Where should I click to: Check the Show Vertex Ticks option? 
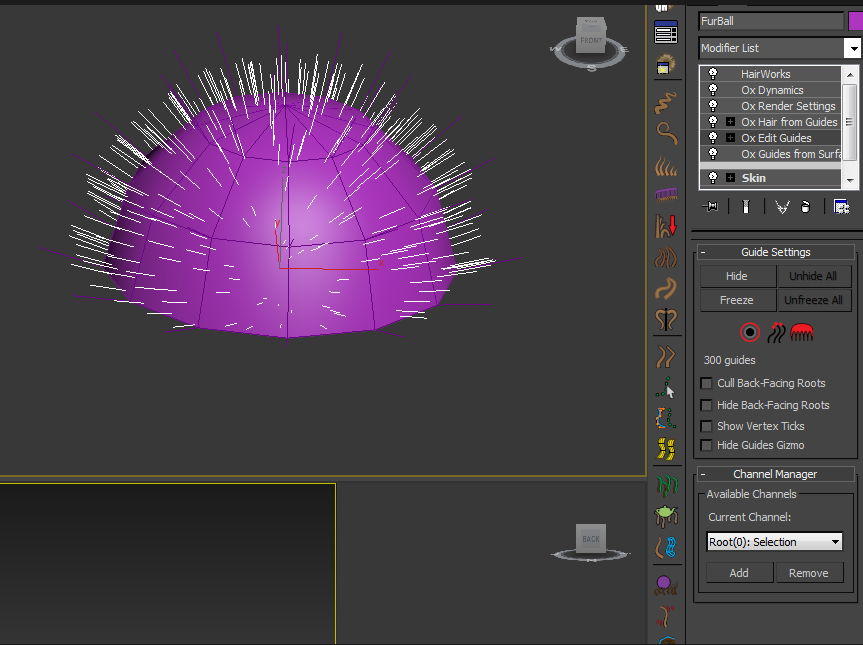tap(707, 426)
